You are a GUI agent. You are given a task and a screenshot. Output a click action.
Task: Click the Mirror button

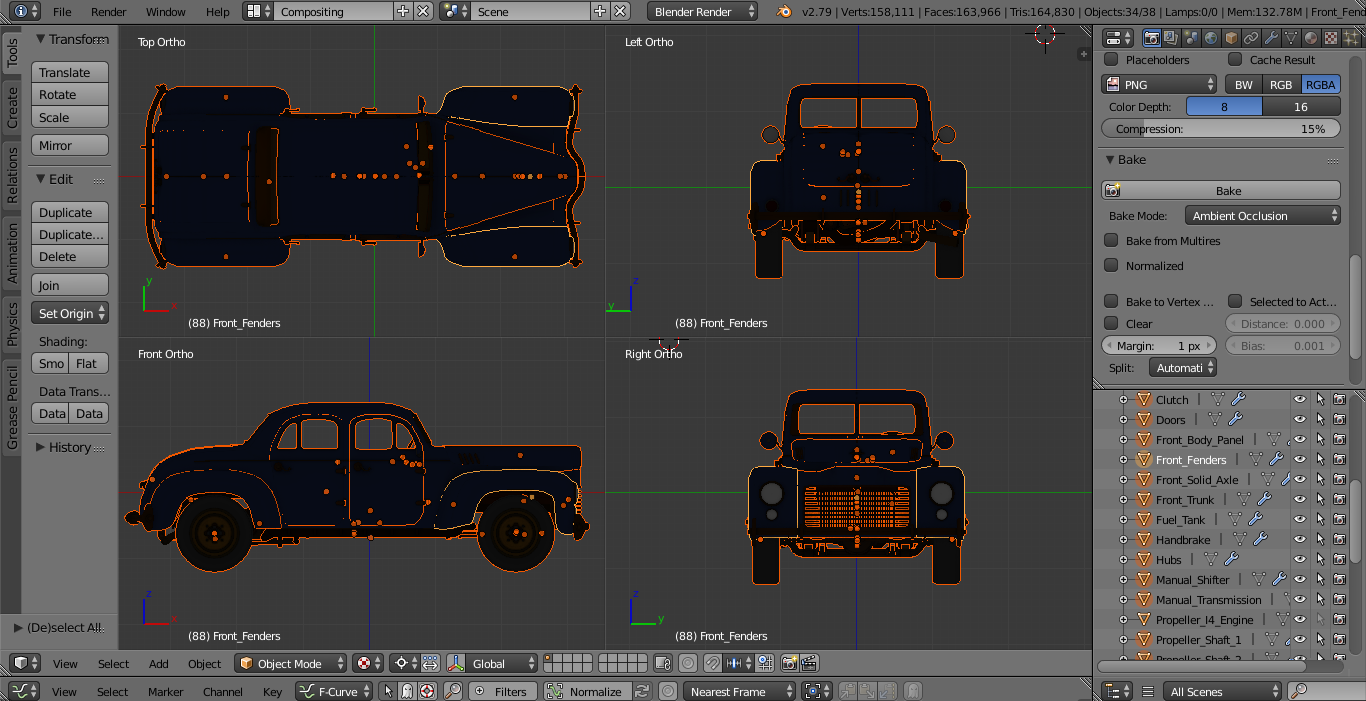[x=70, y=145]
